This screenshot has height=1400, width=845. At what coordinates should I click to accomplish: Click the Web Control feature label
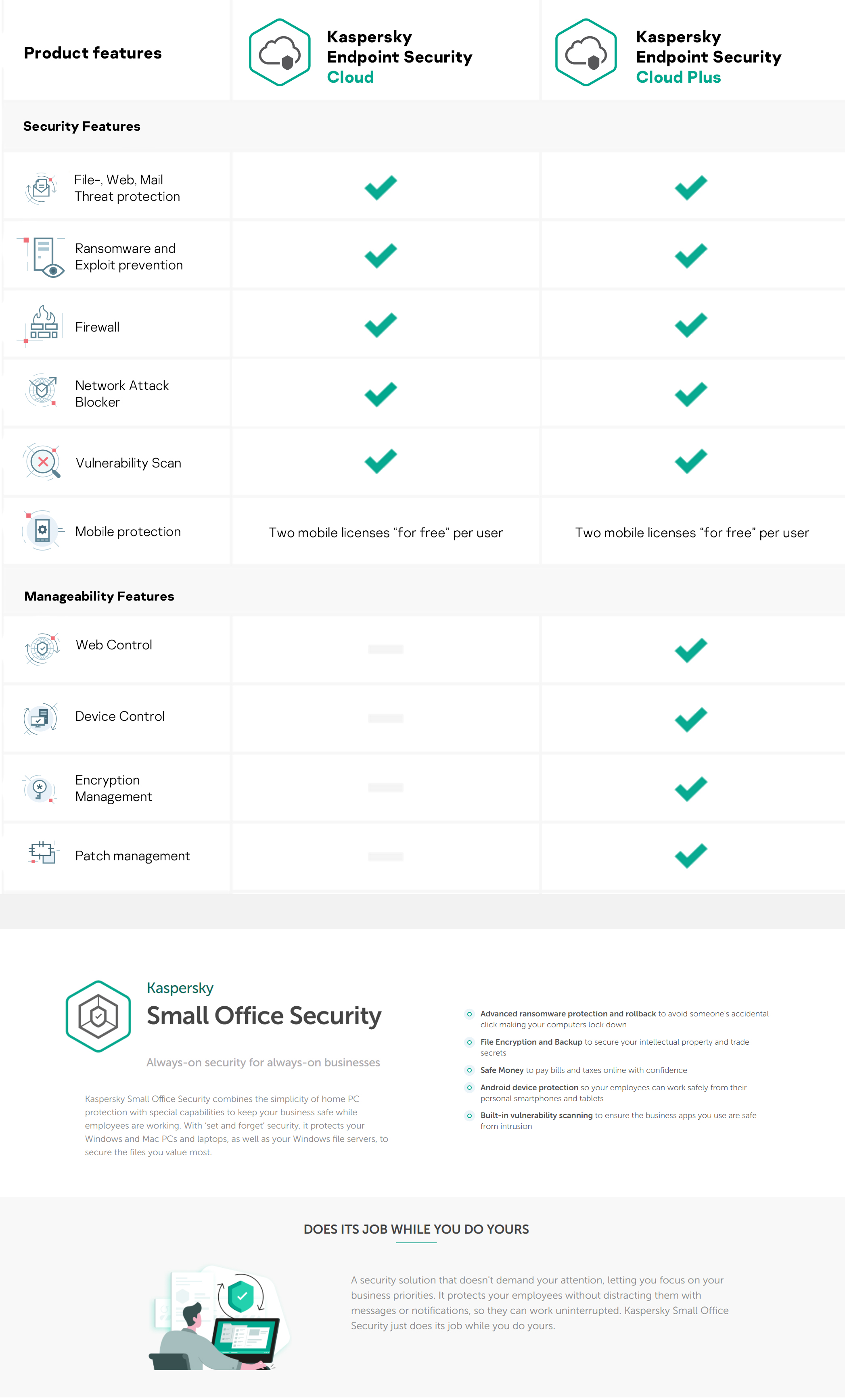click(x=114, y=645)
